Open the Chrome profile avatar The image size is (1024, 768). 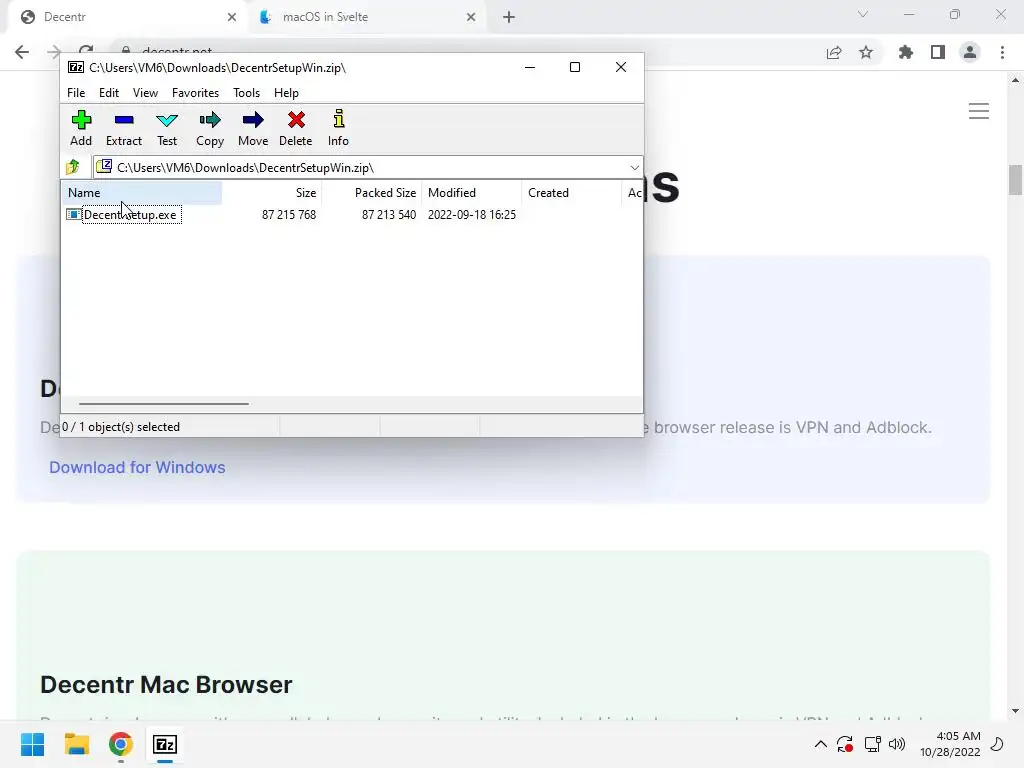[970, 52]
